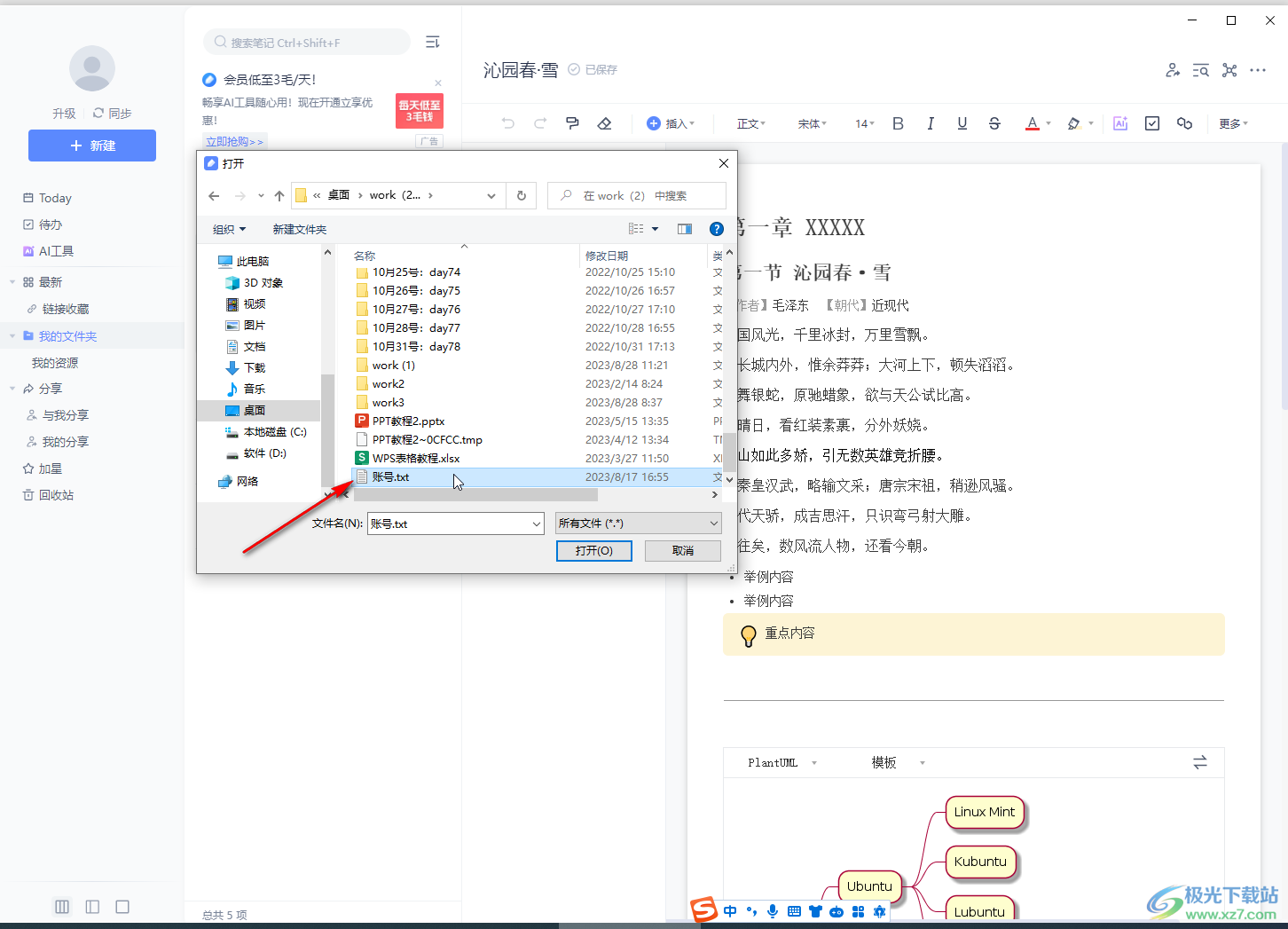1288x929 pixels.
Task: Open the PlantUML language dropdown
Action: [782, 762]
